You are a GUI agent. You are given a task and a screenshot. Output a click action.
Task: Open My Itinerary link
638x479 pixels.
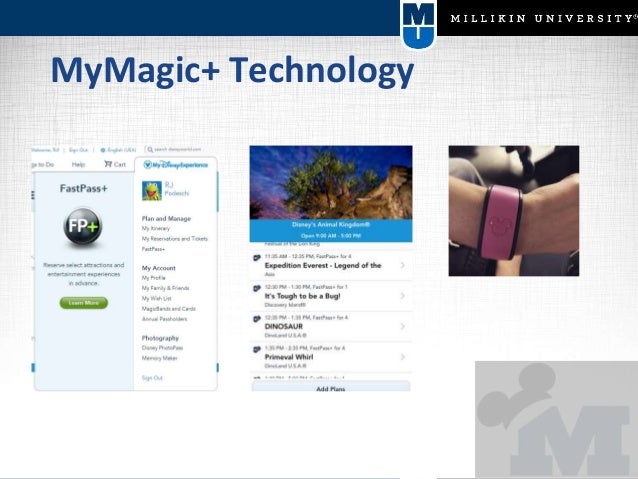click(x=156, y=228)
